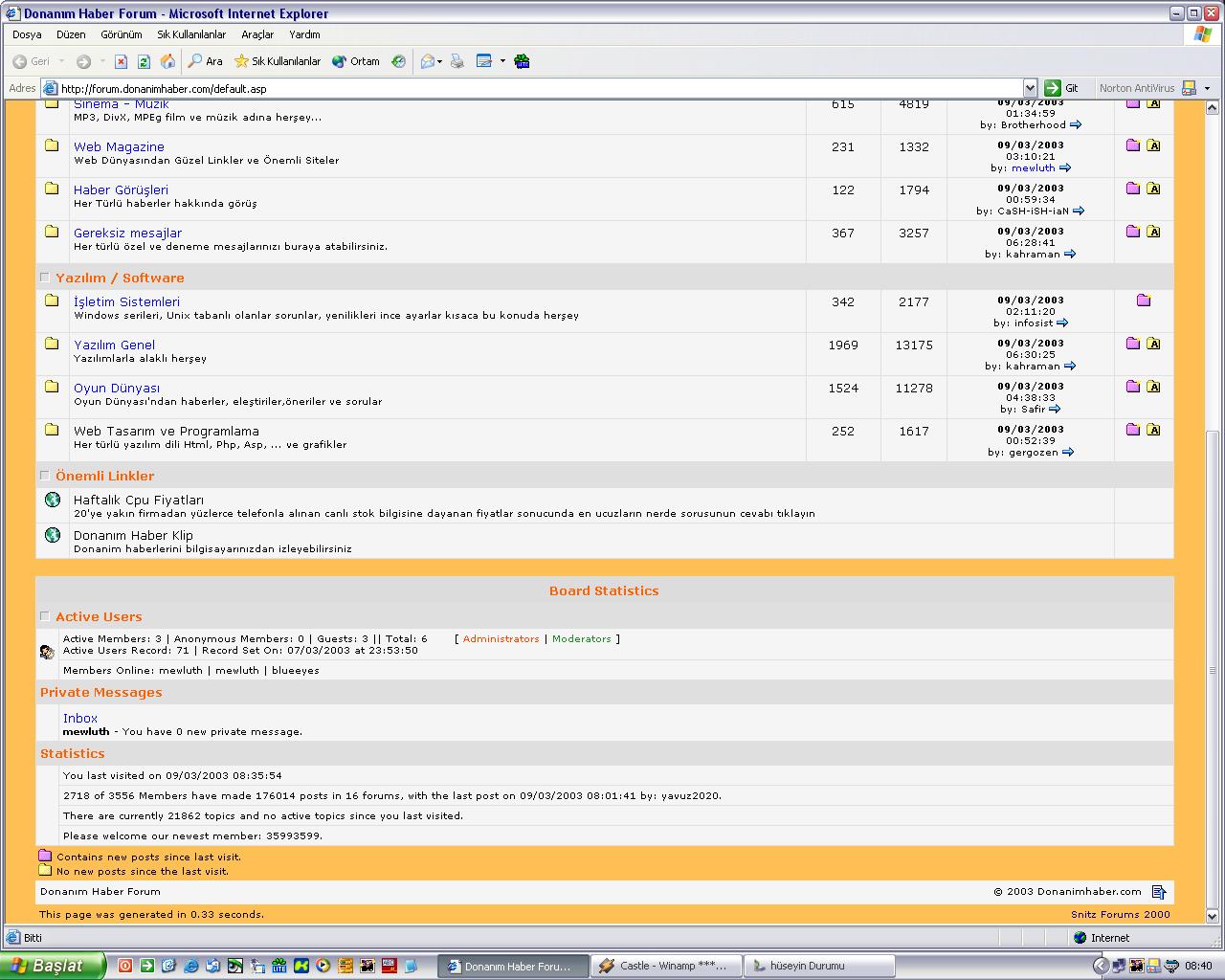Click the Git go button
Image resolution: width=1225 pixels, height=980 pixels.
(x=1062, y=88)
